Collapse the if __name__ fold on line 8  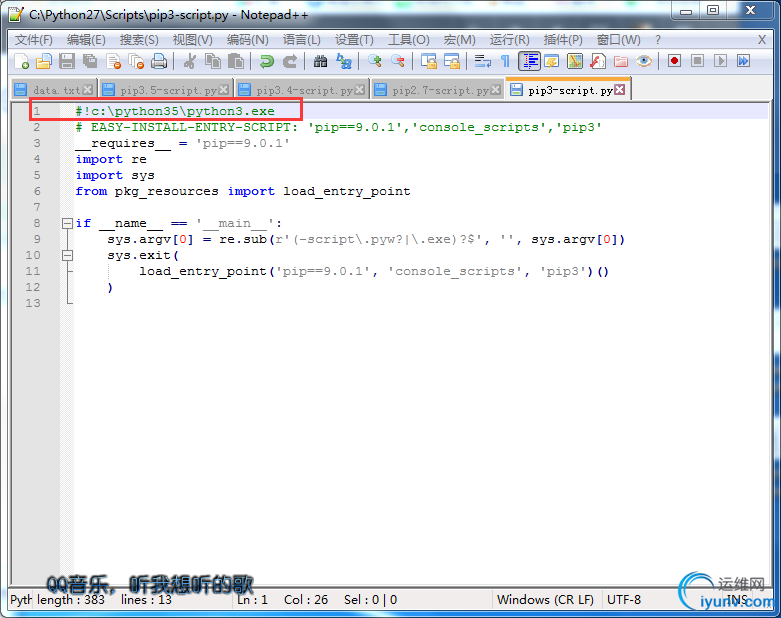pyautogui.click(x=67, y=224)
